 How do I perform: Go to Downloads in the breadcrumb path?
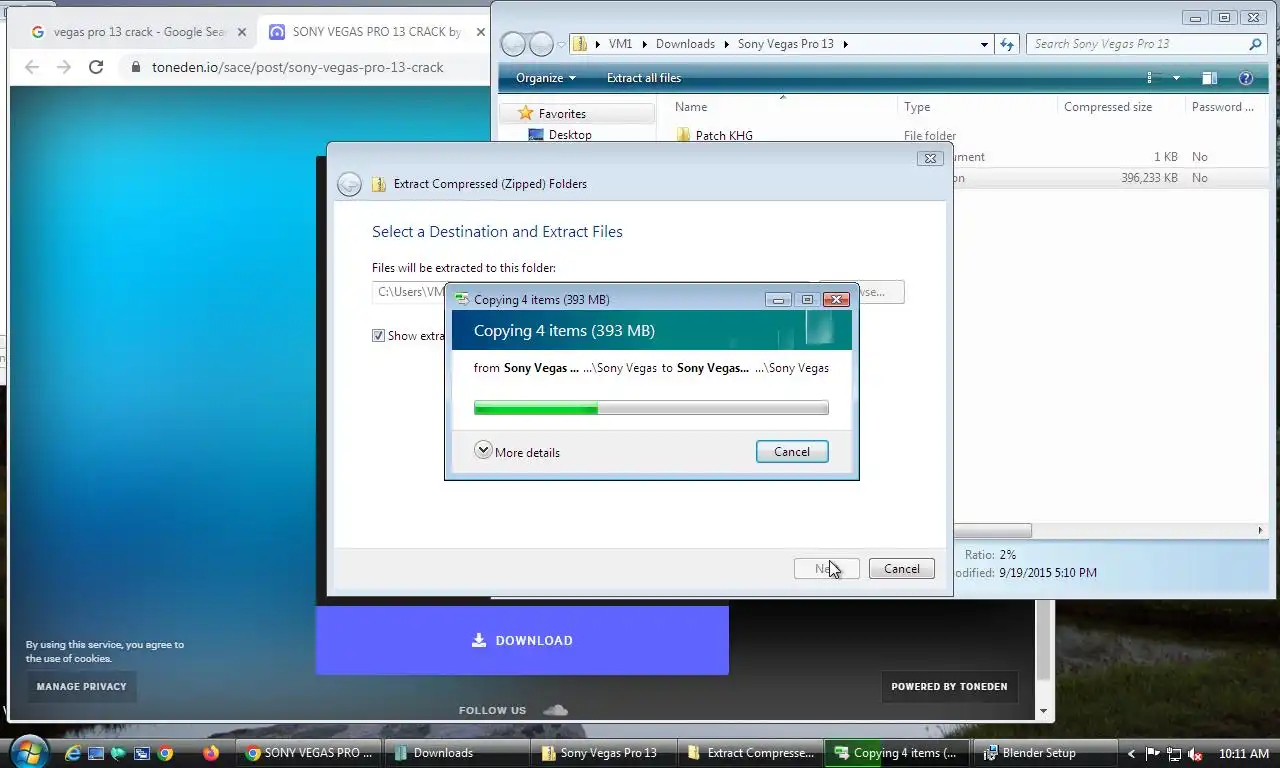[x=685, y=44]
